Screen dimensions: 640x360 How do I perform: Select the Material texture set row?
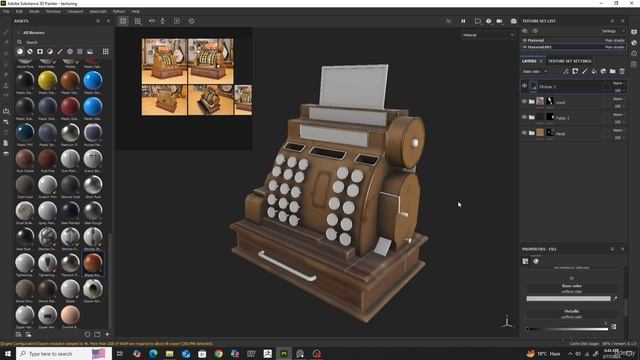click(x=573, y=40)
